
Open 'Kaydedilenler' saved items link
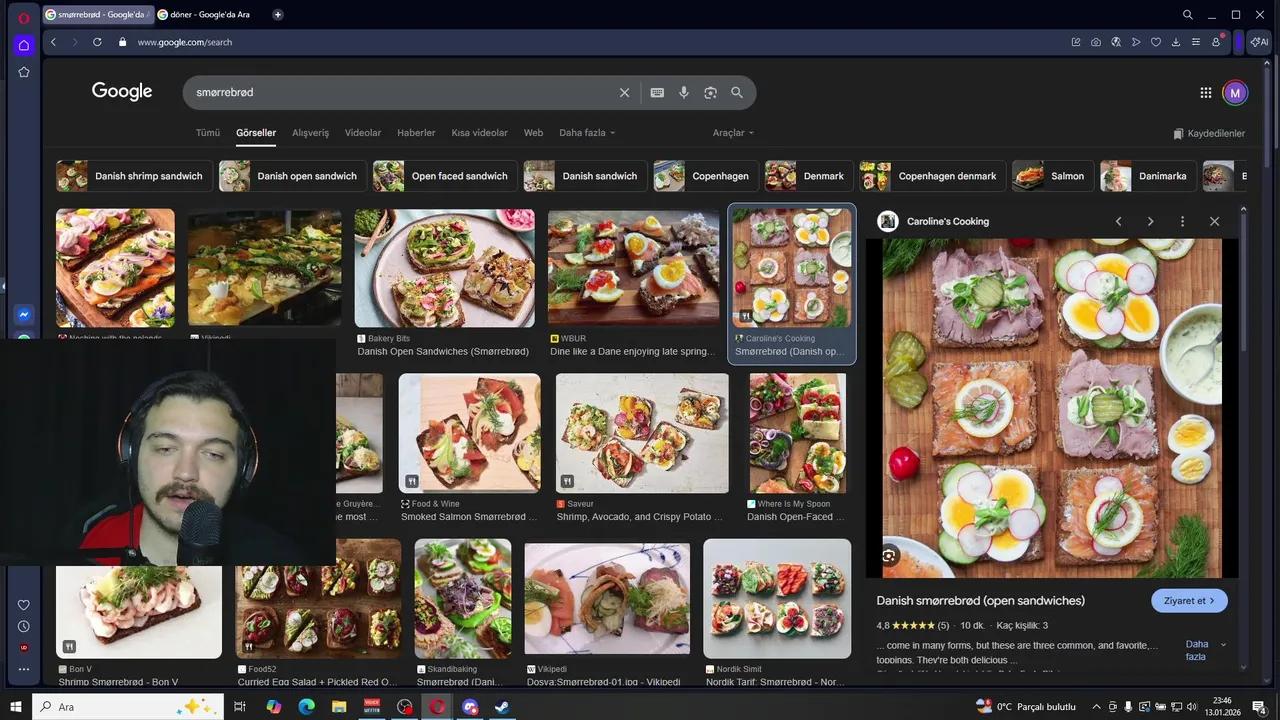coord(1209,133)
